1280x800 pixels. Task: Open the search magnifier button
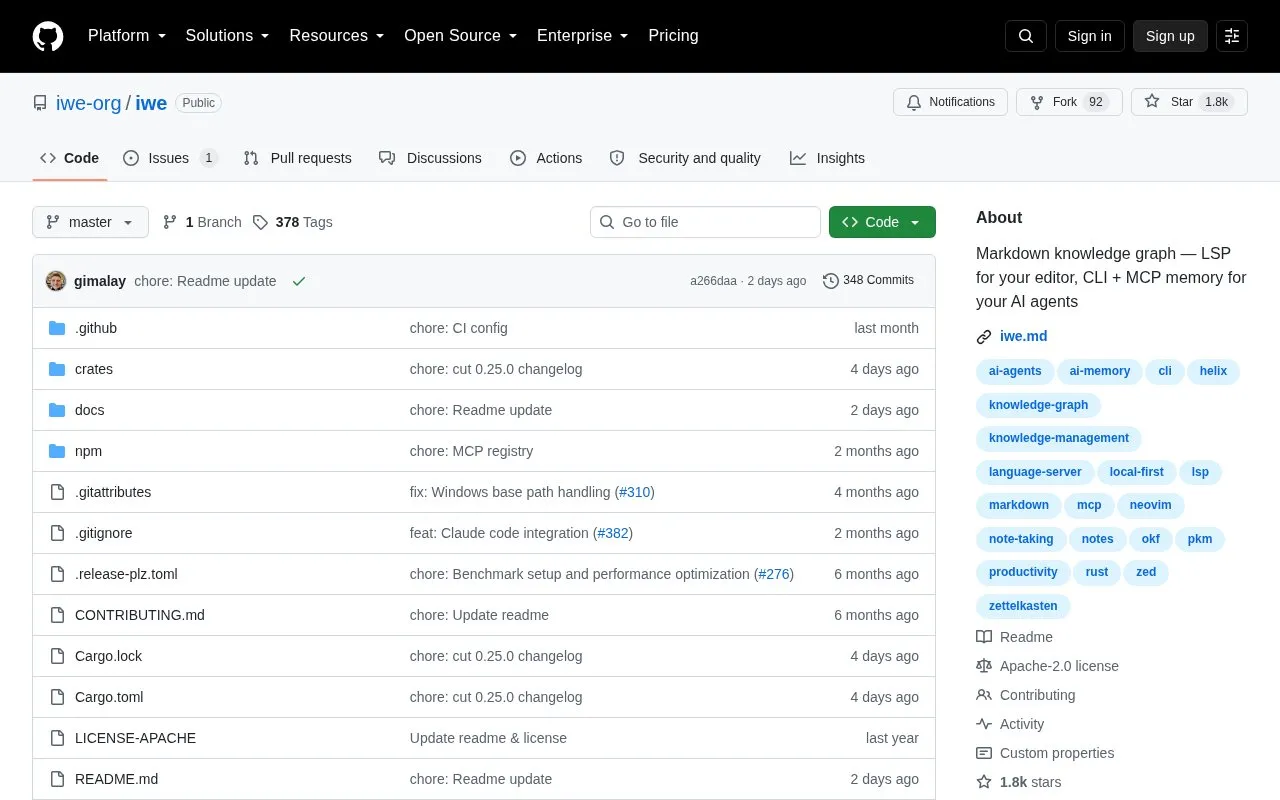(x=1026, y=36)
